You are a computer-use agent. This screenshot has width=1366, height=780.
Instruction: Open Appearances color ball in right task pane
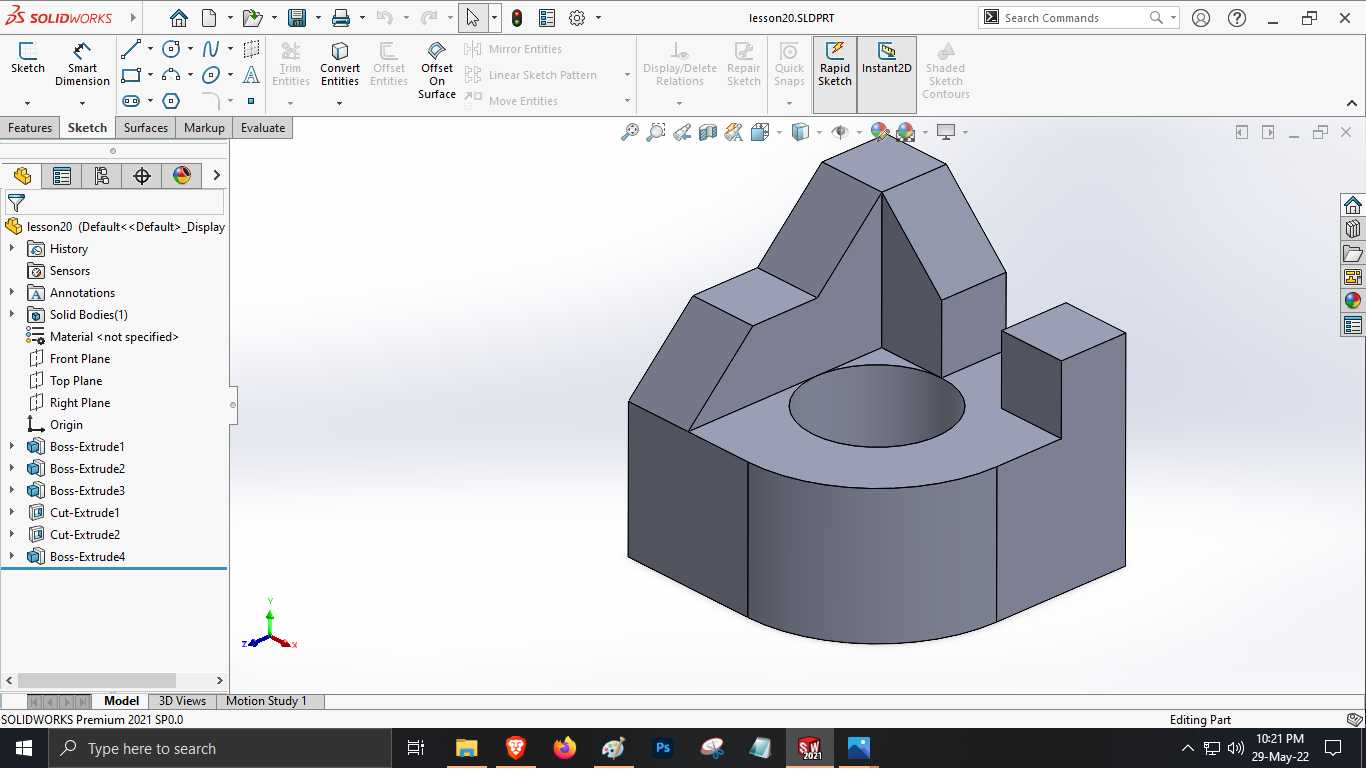1353,301
